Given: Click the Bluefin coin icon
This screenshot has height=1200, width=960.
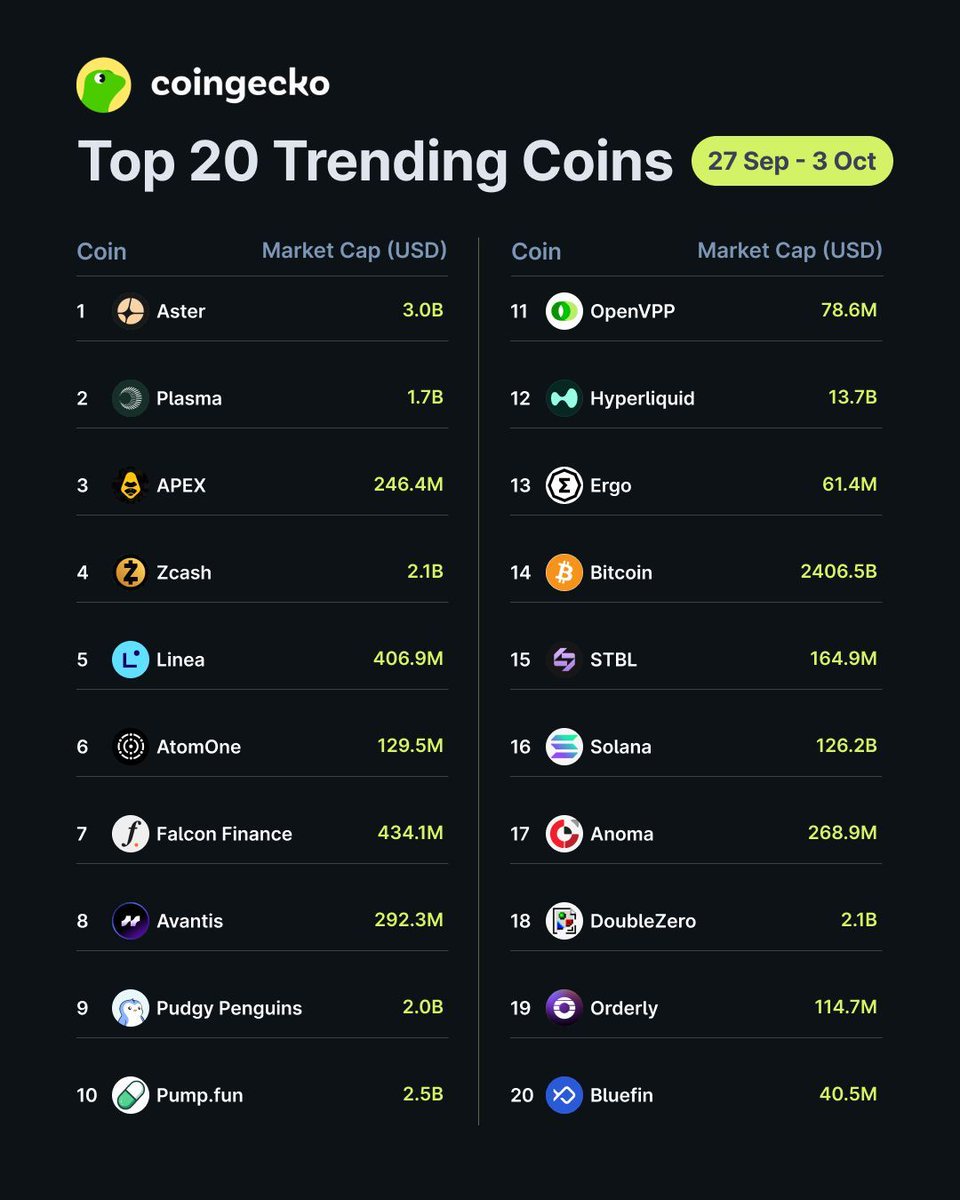Looking at the screenshot, I should [564, 1095].
